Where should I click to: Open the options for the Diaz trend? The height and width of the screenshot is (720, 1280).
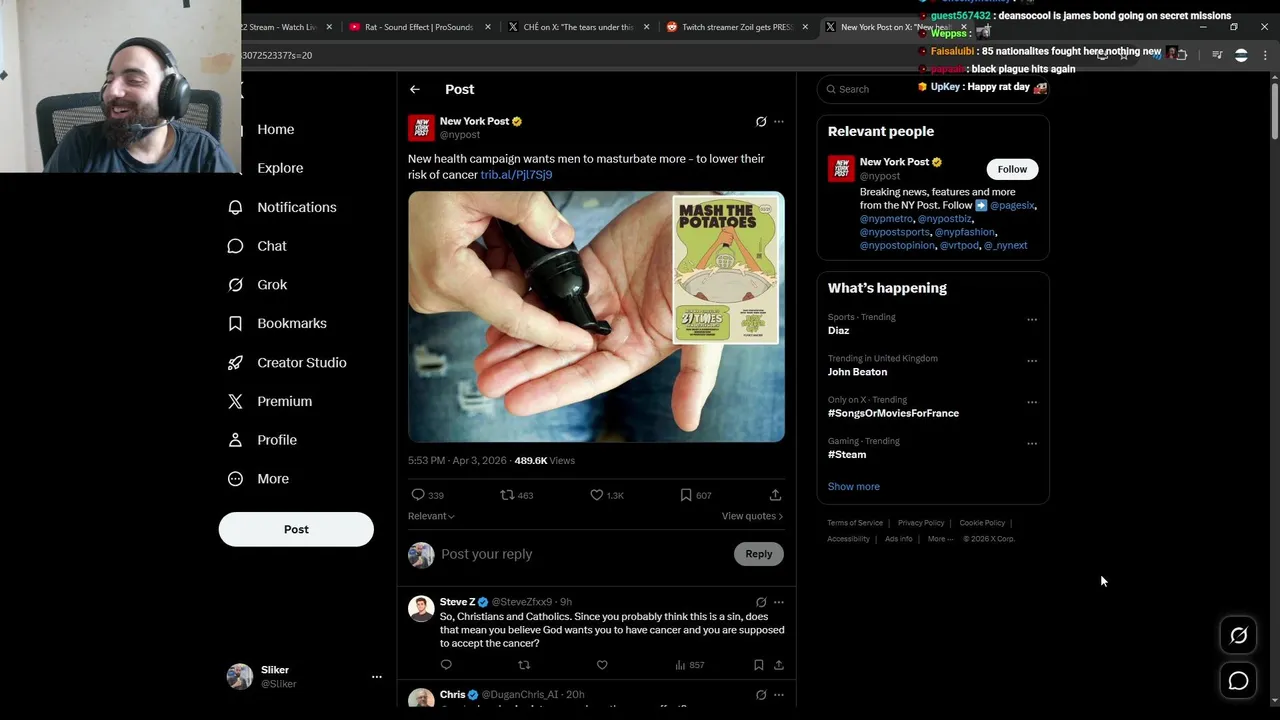pos(1032,320)
